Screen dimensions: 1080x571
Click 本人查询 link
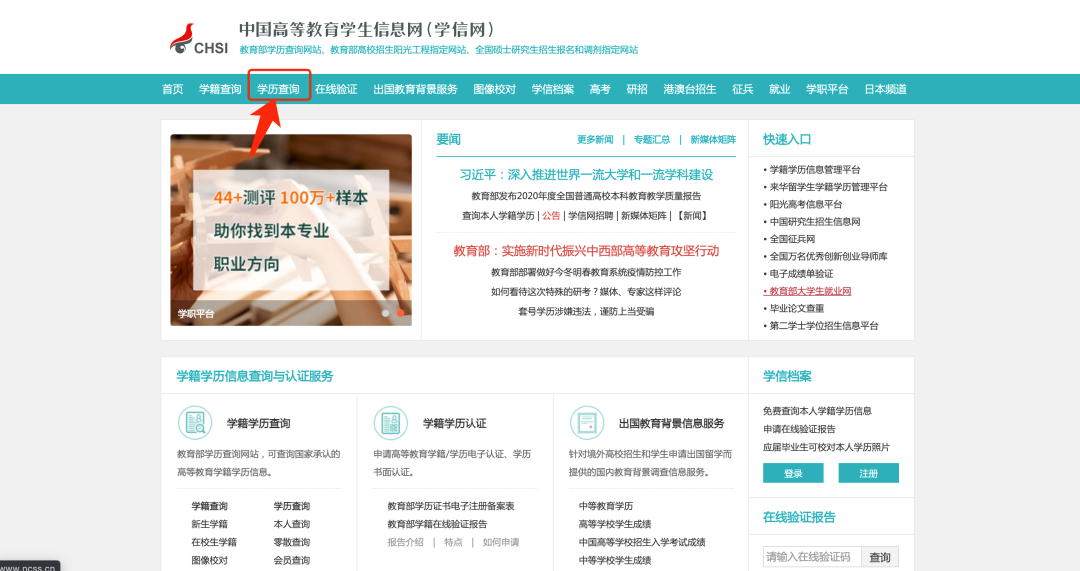click(291, 524)
